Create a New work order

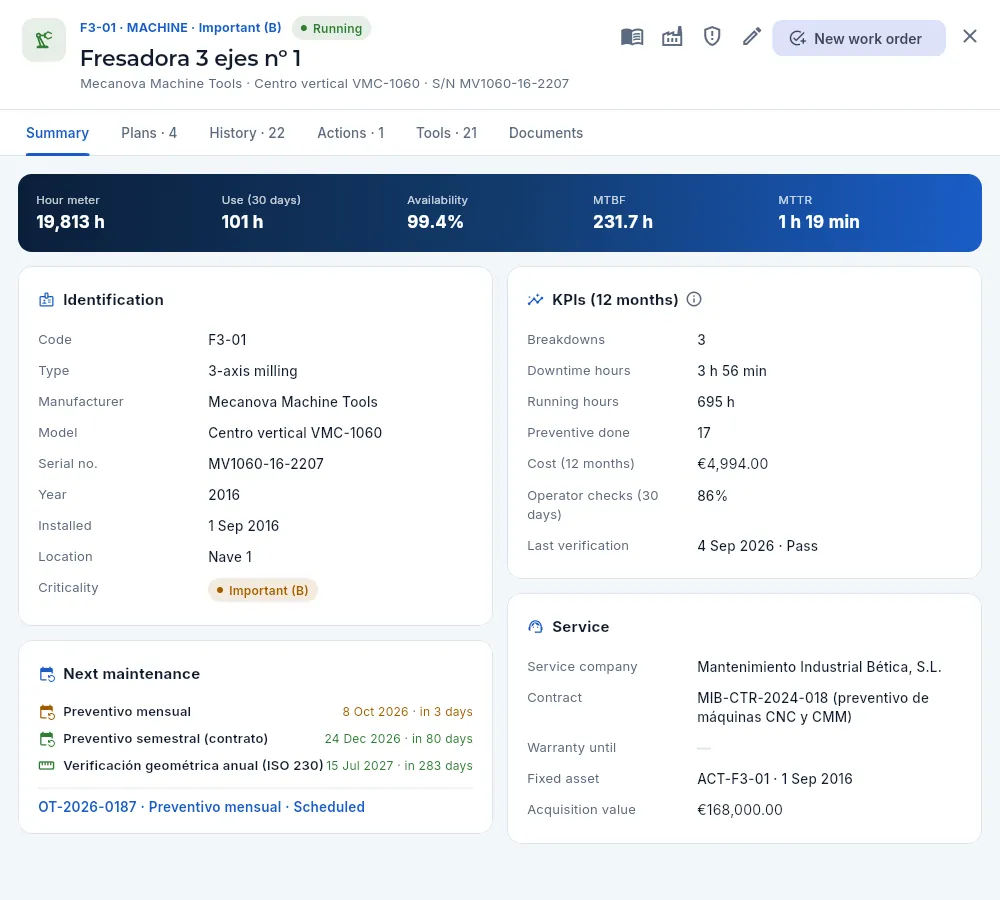coord(858,38)
